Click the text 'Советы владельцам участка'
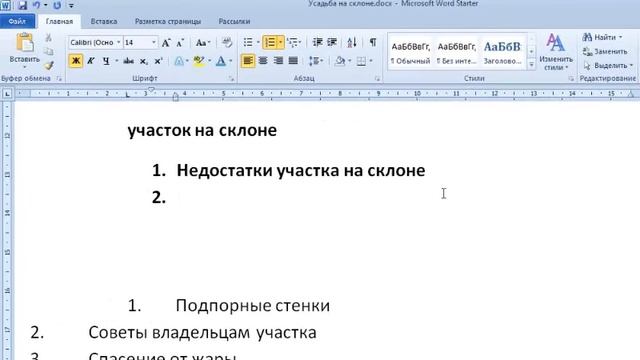This screenshot has width=640, height=360. (x=202, y=333)
